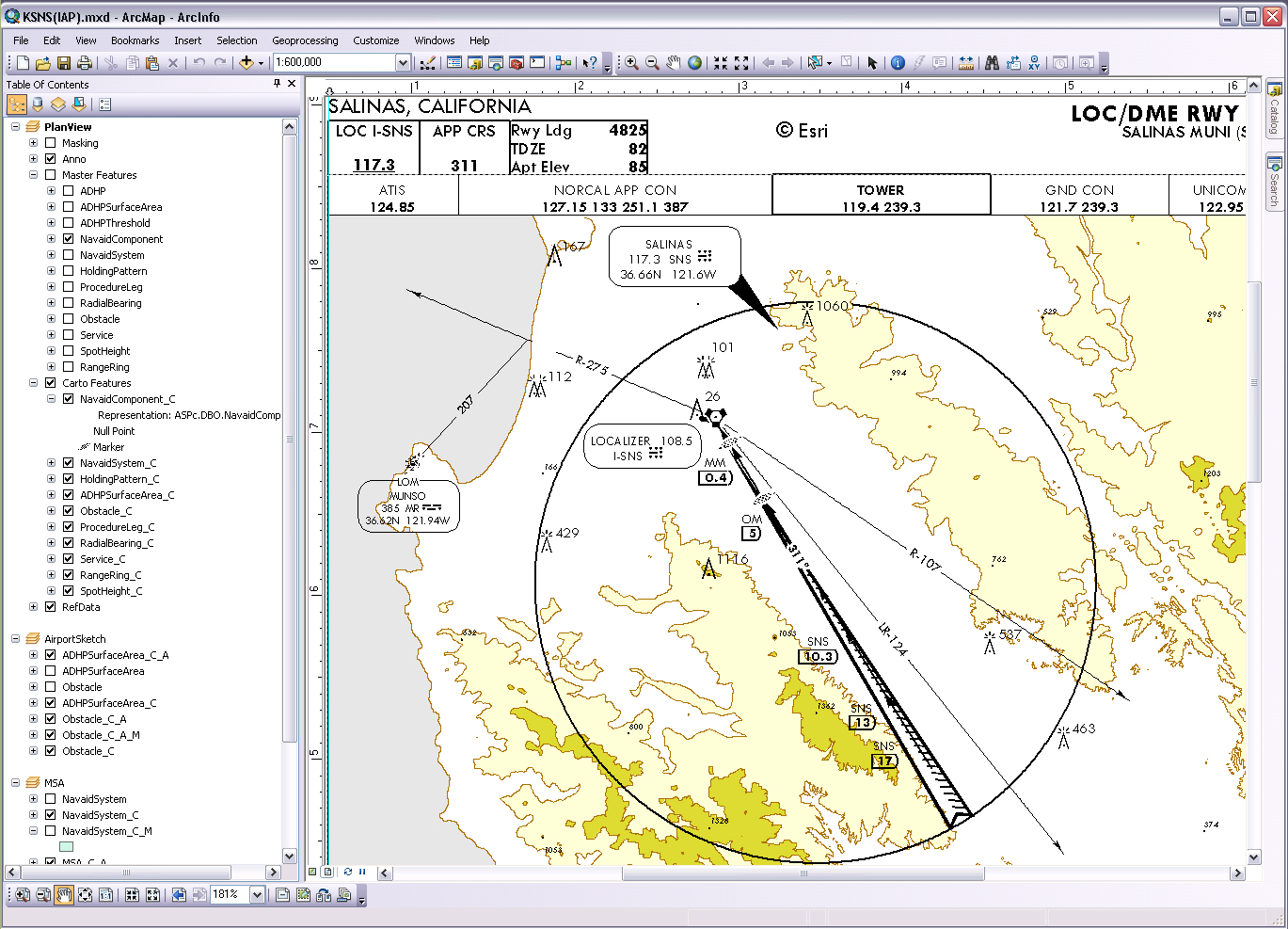Open the map scale dropdown
The image size is (1288, 929).
pos(403,63)
